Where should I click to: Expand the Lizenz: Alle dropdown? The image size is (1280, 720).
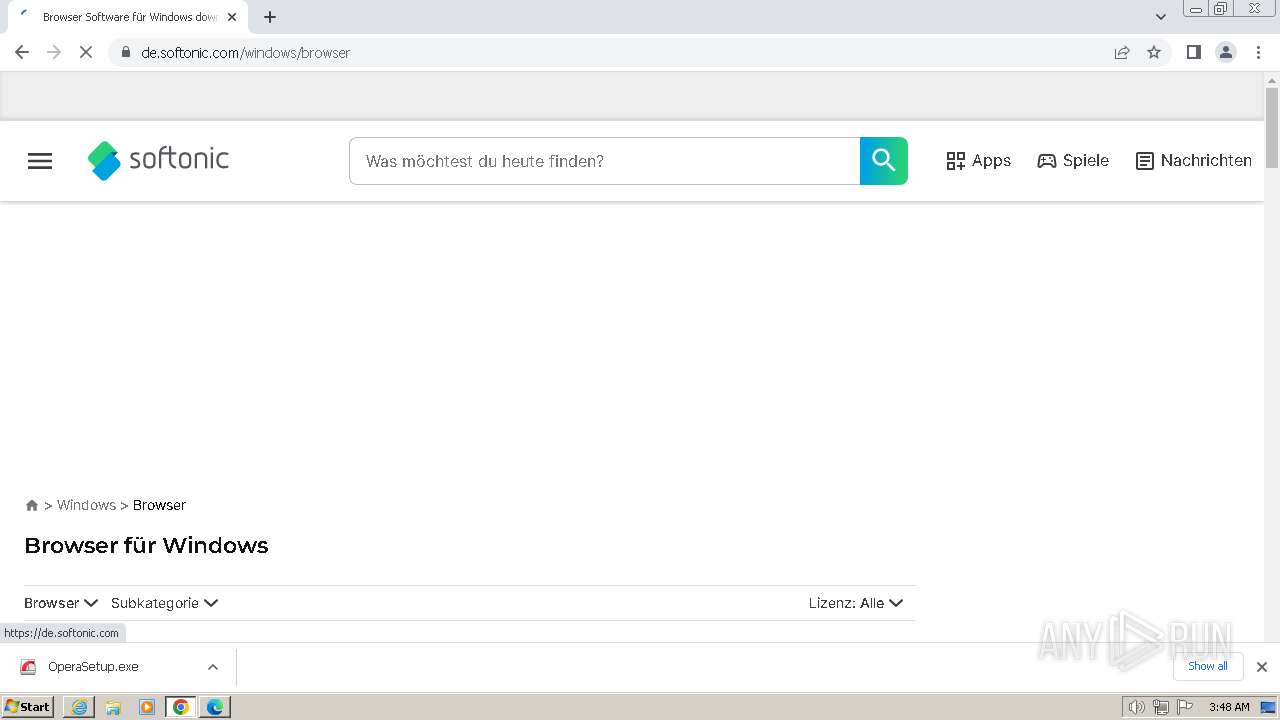(856, 603)
